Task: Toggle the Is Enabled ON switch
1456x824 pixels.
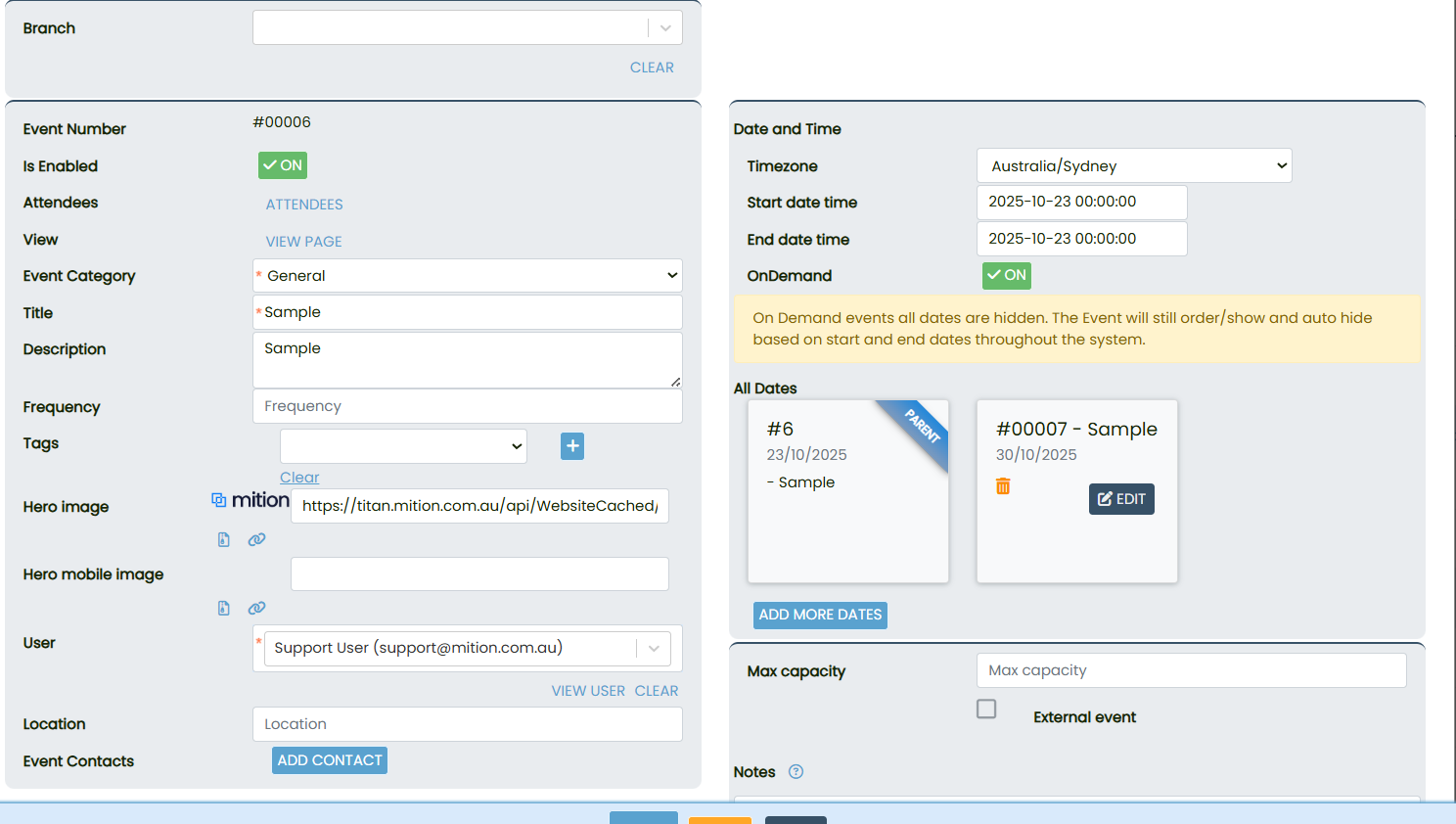Action: click(x=283, y=165)
